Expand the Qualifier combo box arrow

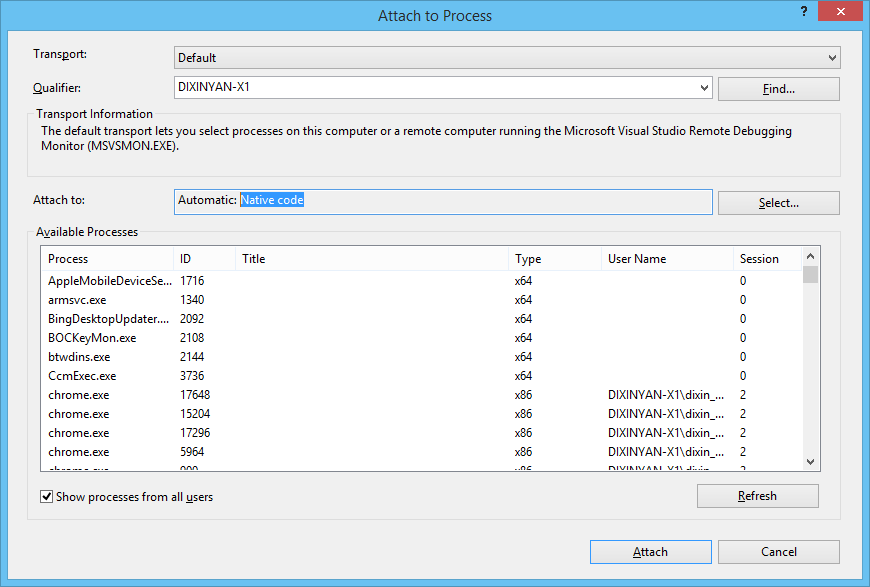tap(704, 88)
